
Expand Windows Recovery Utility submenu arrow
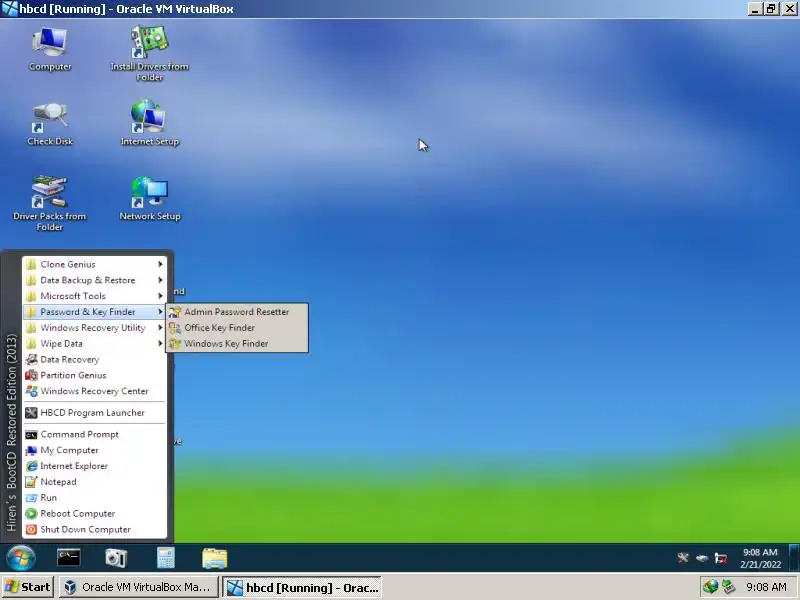[x=160, y=328]
